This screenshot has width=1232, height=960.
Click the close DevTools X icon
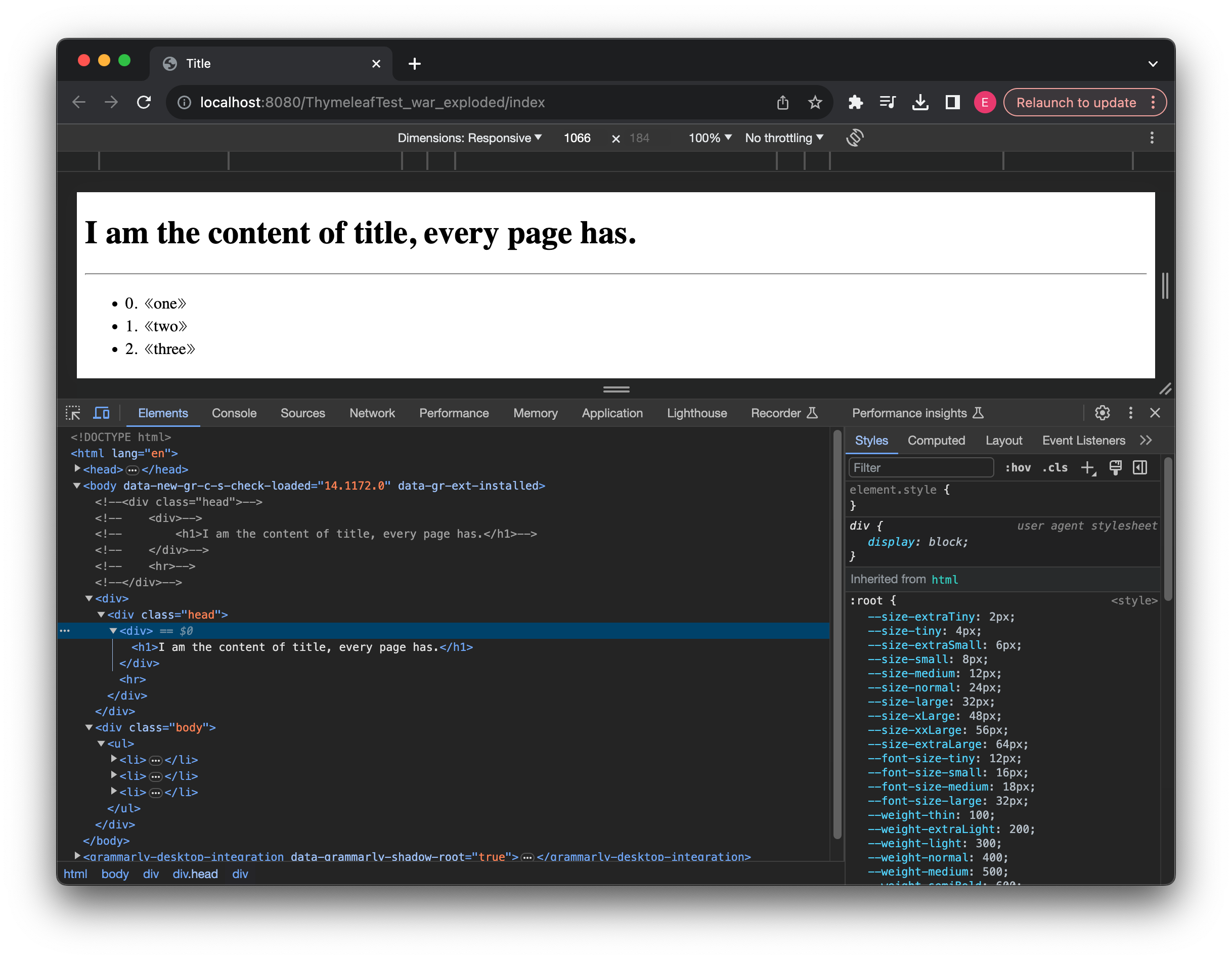point(1155,413)
